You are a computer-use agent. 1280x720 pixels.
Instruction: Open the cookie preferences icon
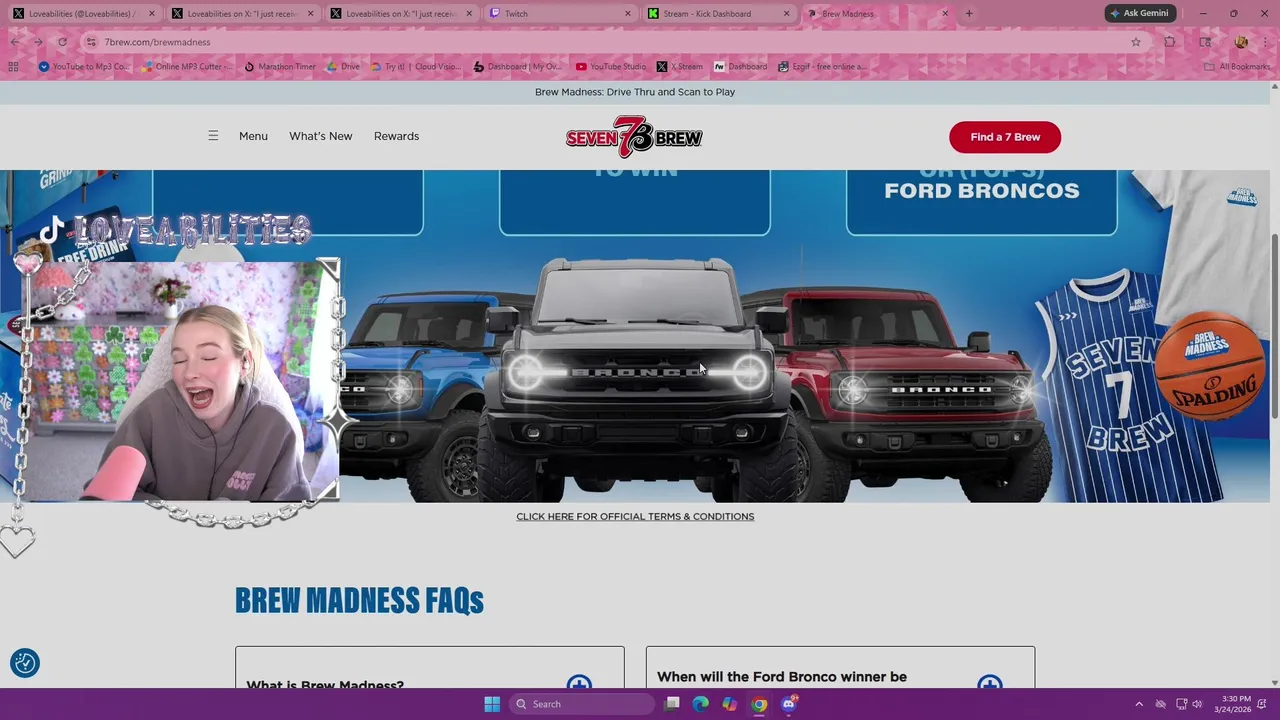pyautogui.click(x=25, y=663)
